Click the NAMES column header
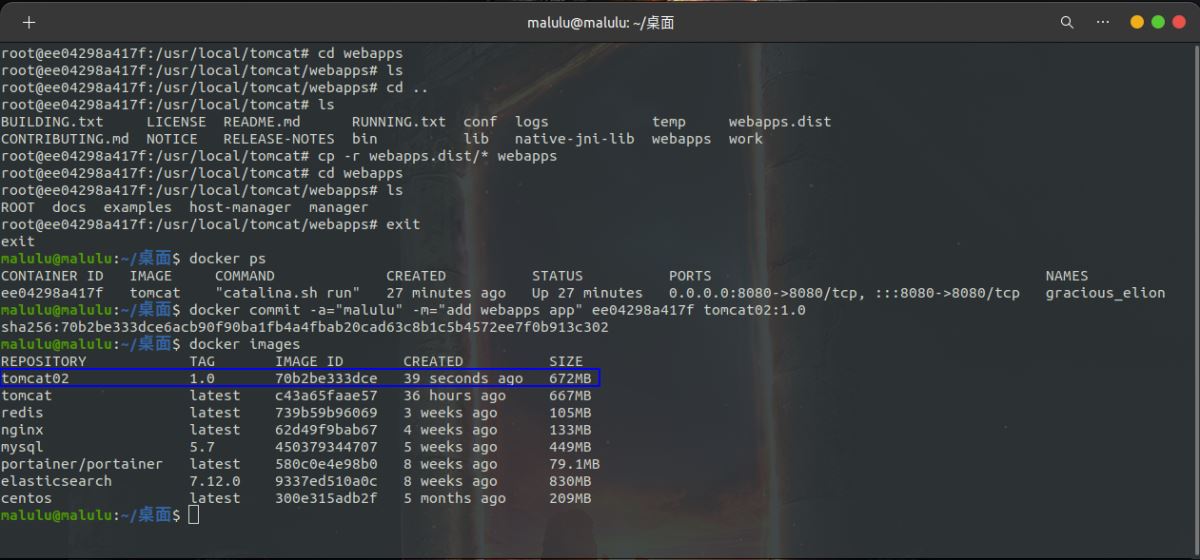Screen dimensions: 1200x560 click(1066, 275)
